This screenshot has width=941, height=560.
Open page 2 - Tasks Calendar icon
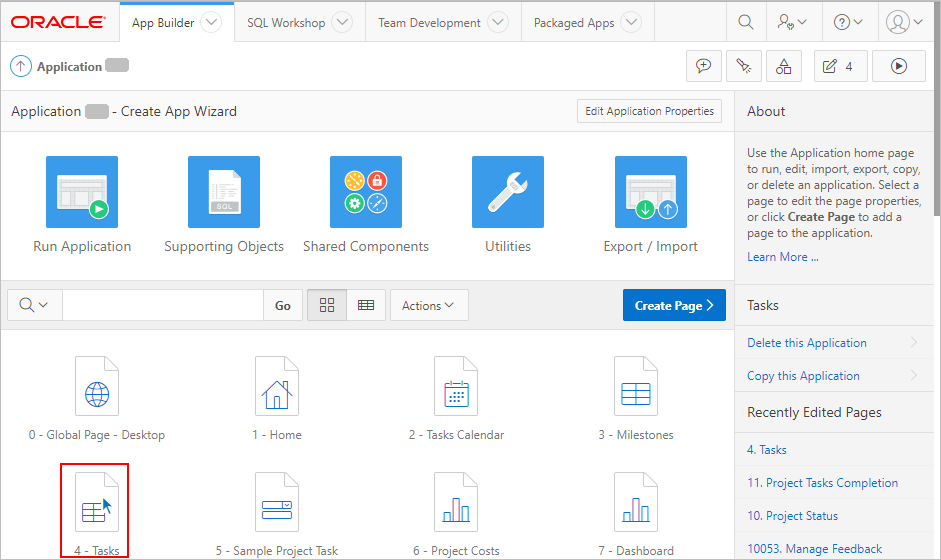(x=456, y=386)
